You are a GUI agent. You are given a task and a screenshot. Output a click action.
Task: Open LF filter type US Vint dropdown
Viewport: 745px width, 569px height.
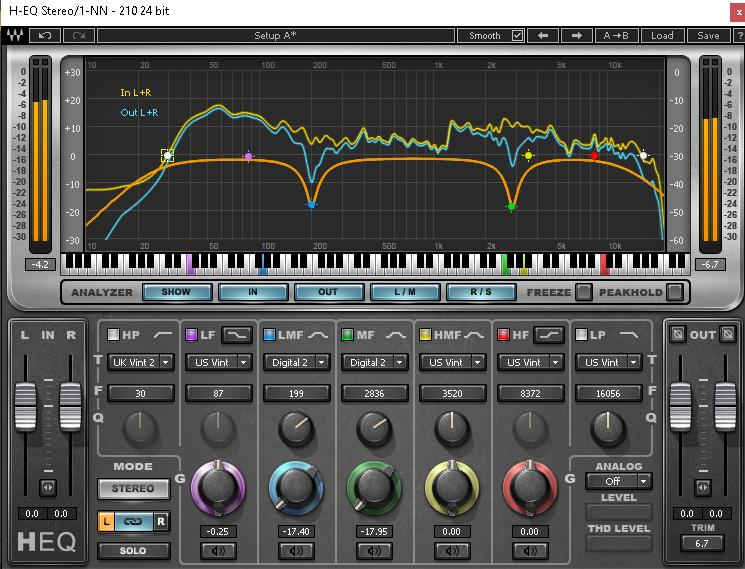[219, 362]
